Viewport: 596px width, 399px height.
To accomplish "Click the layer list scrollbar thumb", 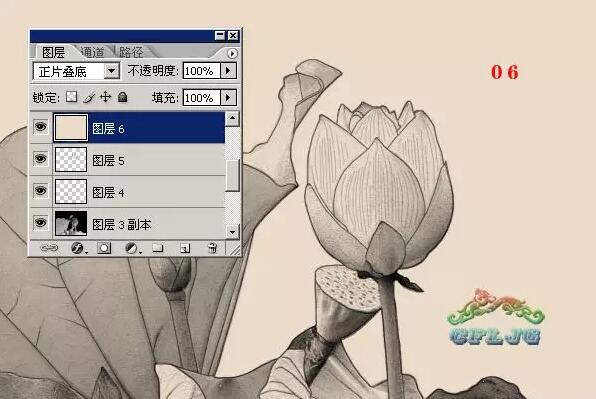I will pos(232,175).
